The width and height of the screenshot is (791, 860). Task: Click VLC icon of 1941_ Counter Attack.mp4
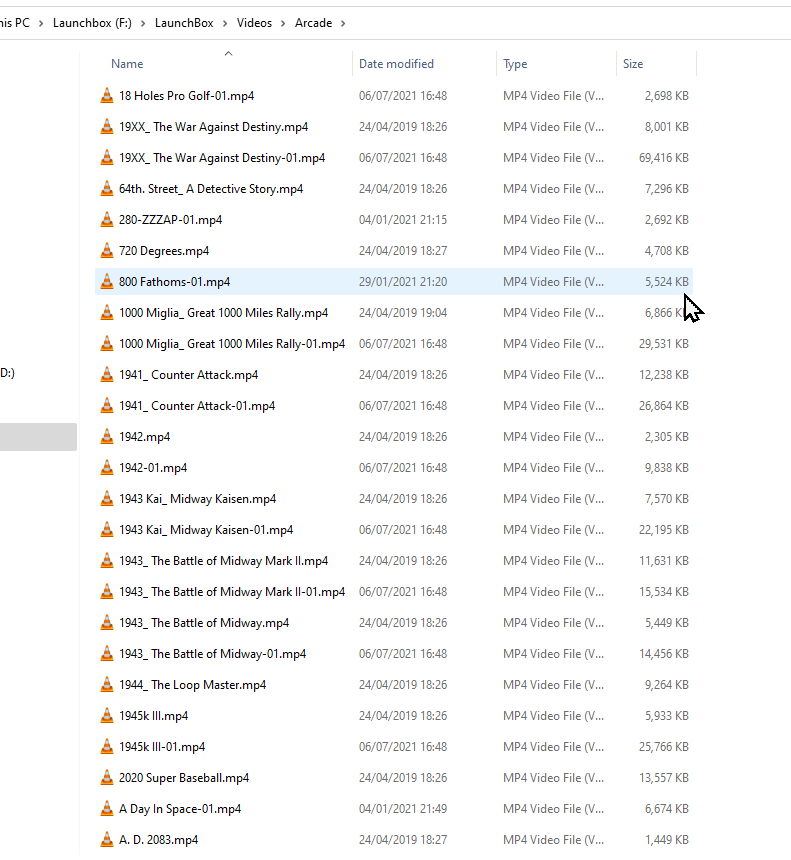(x=107, y=375)
